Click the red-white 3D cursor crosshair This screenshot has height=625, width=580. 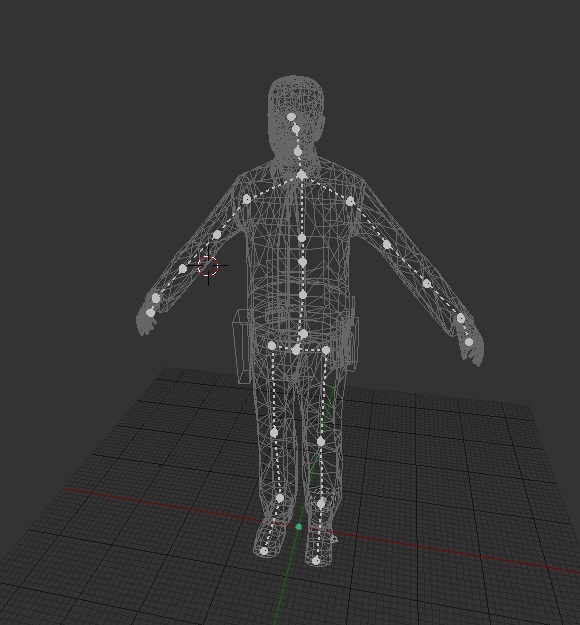tap(208, 265)
